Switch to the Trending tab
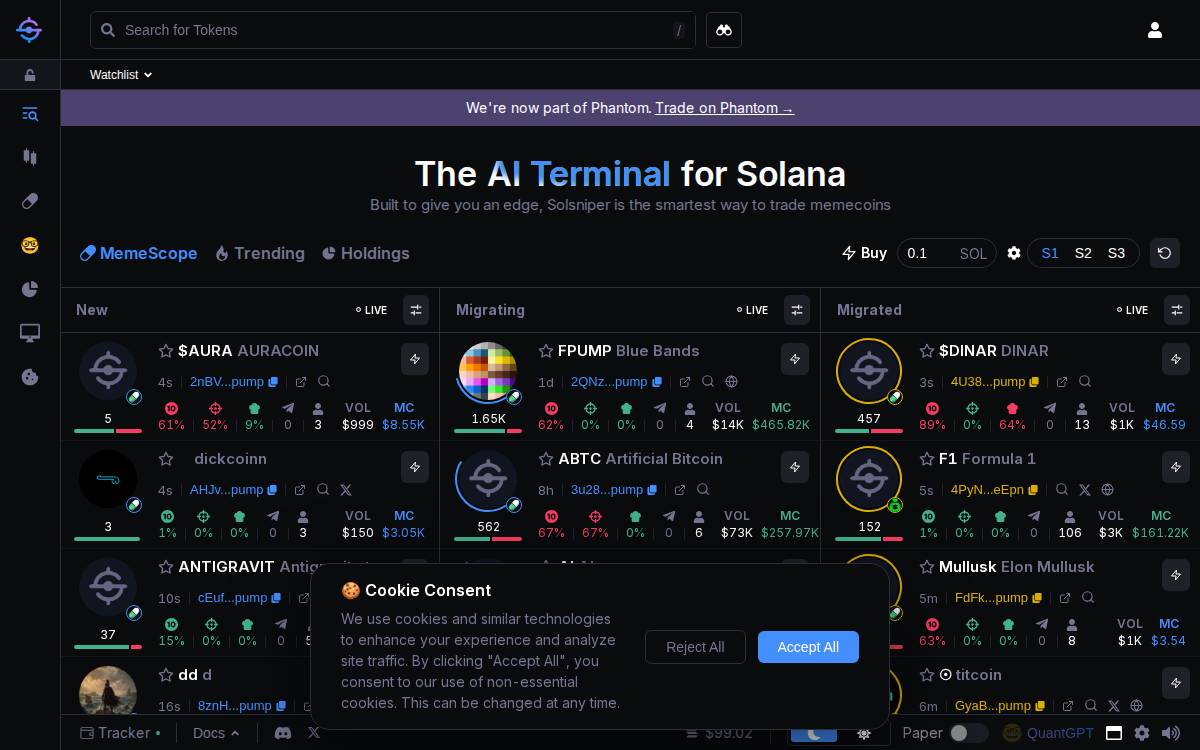Viewport: 1200px width, 750px height. click(260, 253)
